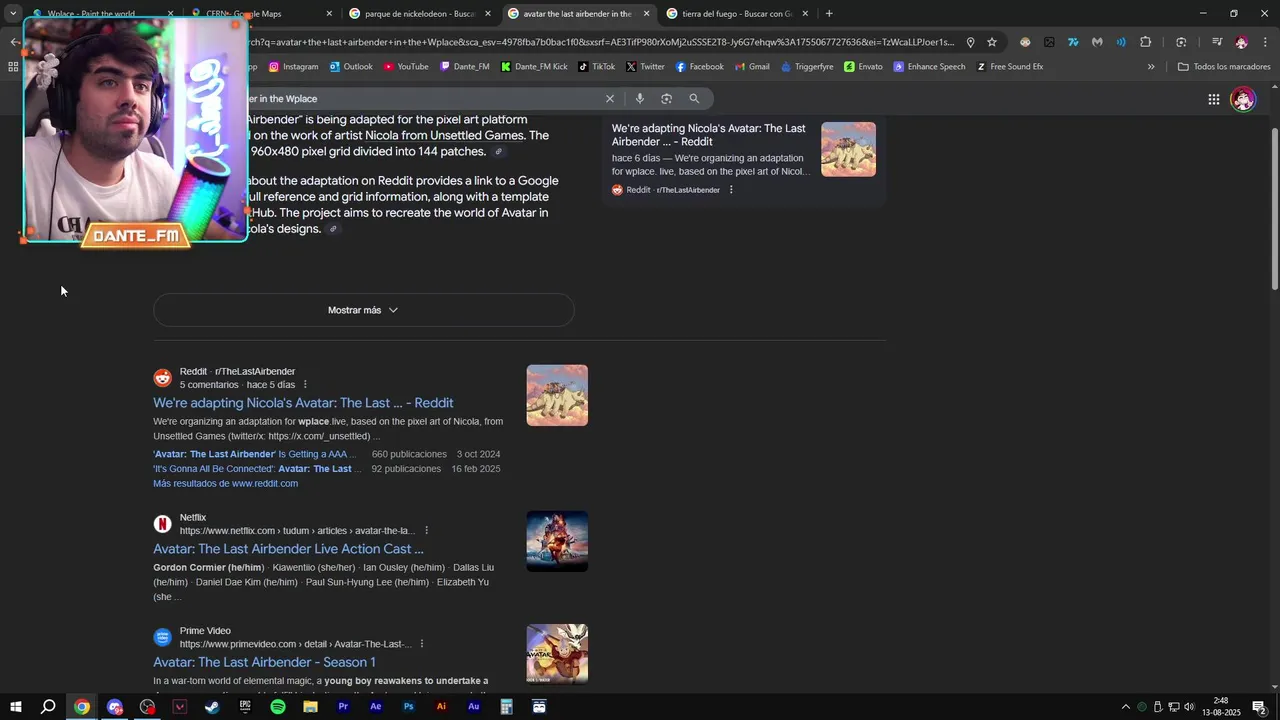The image size is (1280, 720).
Task: Open options menu for Prime Video result
Action: click(x=421, y=644)
